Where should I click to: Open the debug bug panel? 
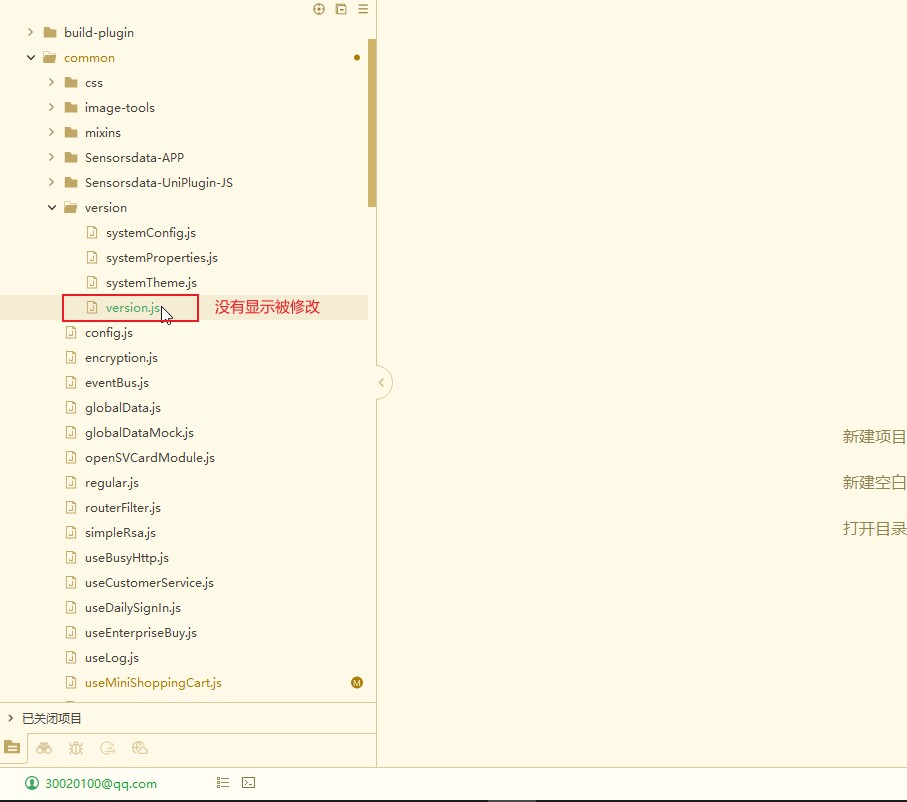coord(76,747)
